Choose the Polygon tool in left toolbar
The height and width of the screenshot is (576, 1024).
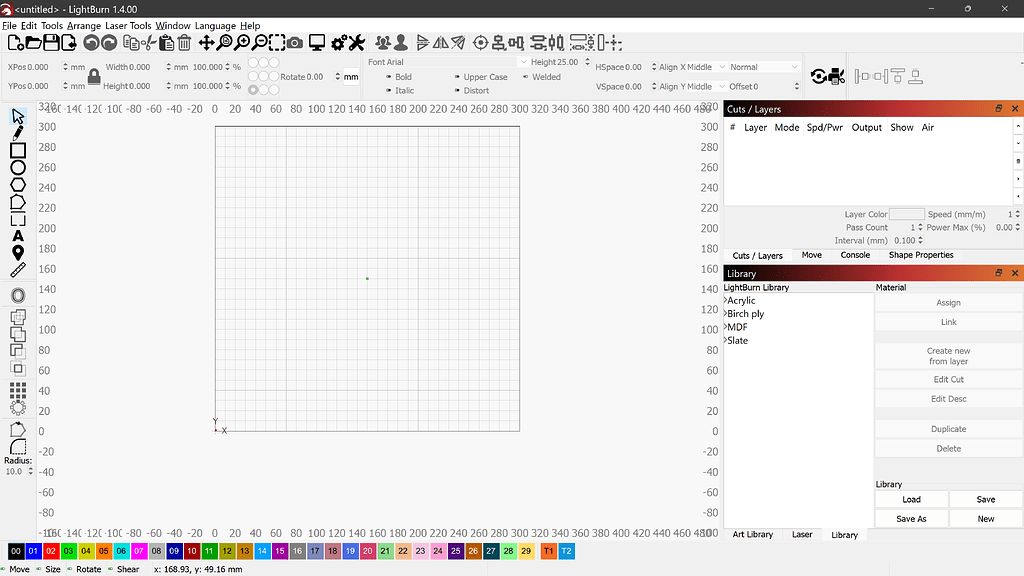18,185
